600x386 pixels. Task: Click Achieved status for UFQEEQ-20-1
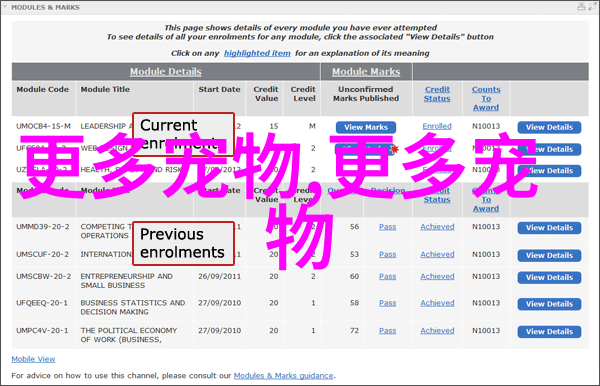[437, 303]
